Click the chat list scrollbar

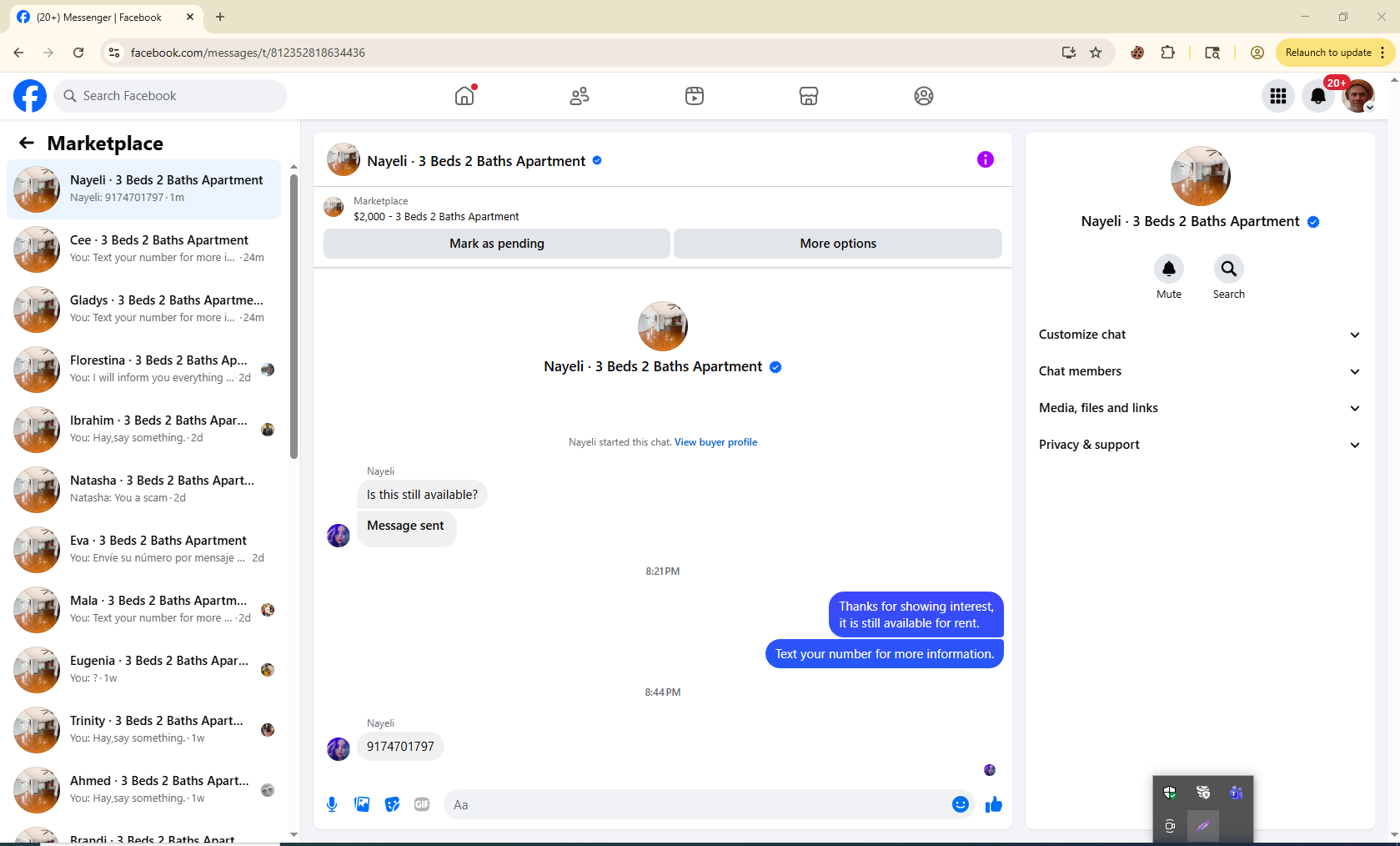coord(294,316)
